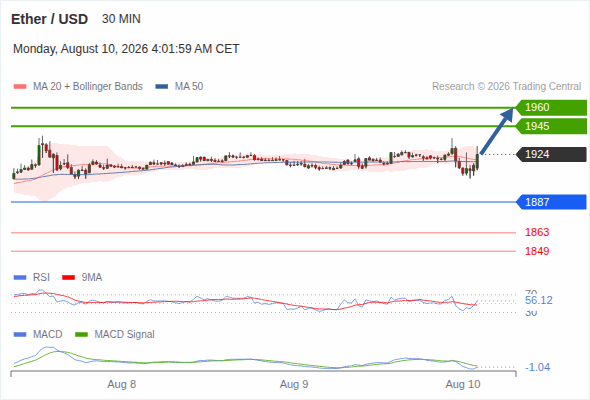Click the Aug 10 date axis label
The height and width of the screenshot is (400, 590).
click(463, 384)
